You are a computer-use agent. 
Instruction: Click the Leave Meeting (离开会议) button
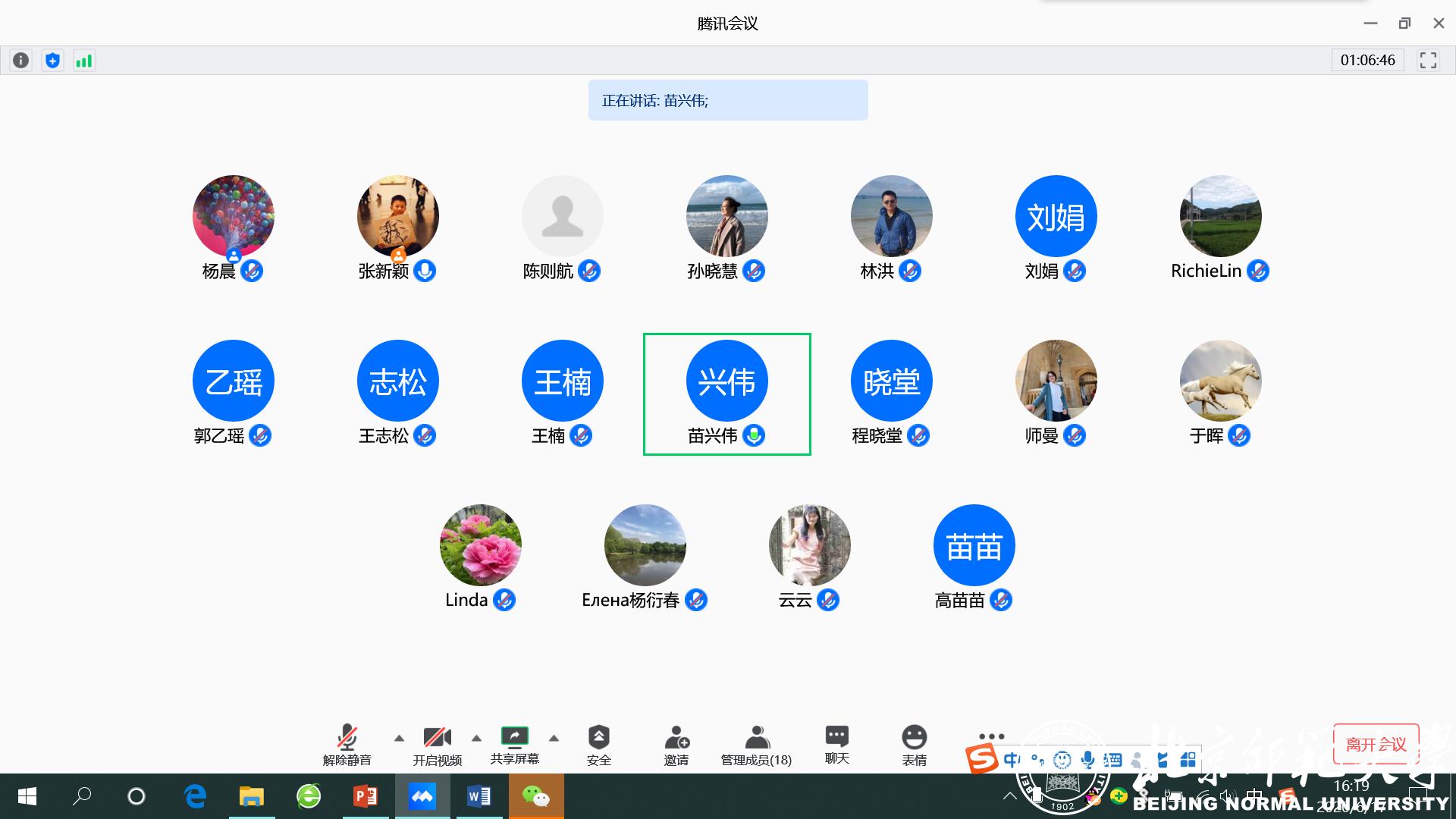(1376, 744)
